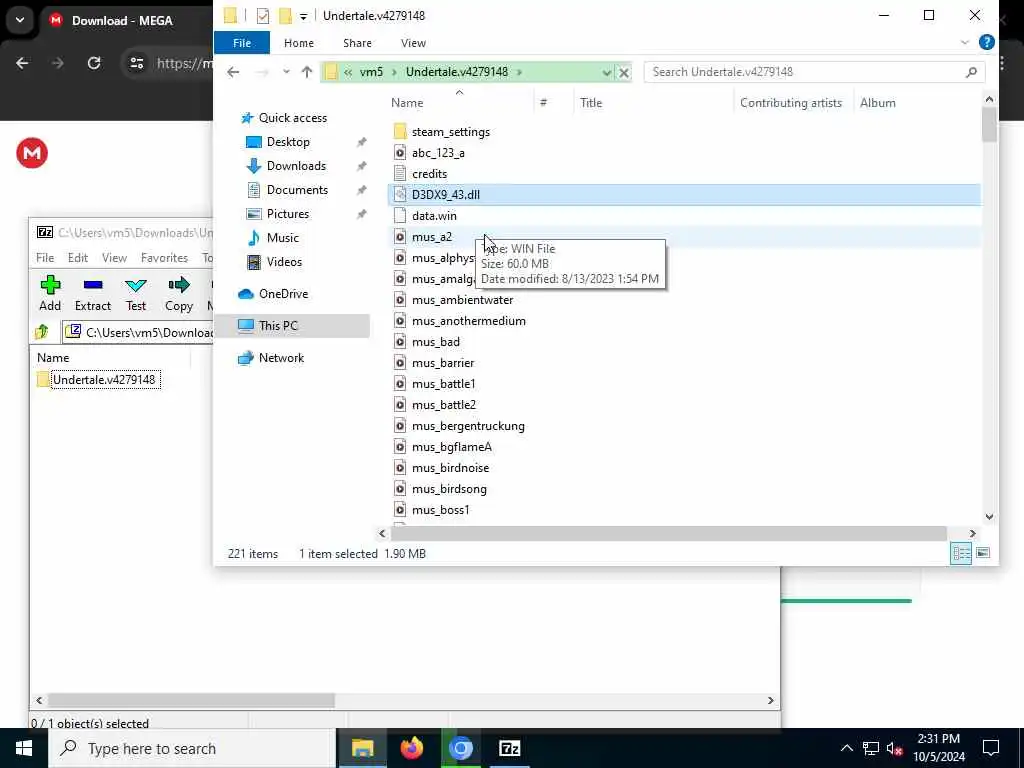Open the recent locations dropdown
The width and height of the screenshot is (1024, 768).
click(x=286, y=72)
